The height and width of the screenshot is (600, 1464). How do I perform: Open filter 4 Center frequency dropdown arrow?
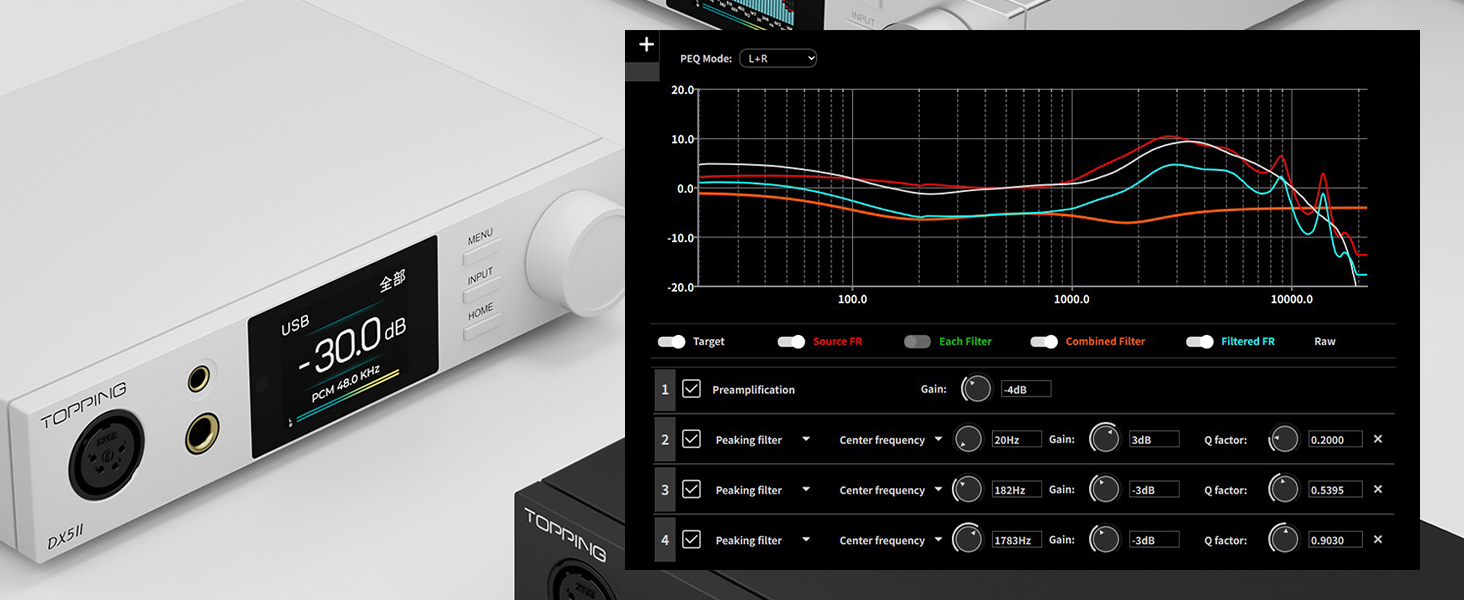point(938,540)
